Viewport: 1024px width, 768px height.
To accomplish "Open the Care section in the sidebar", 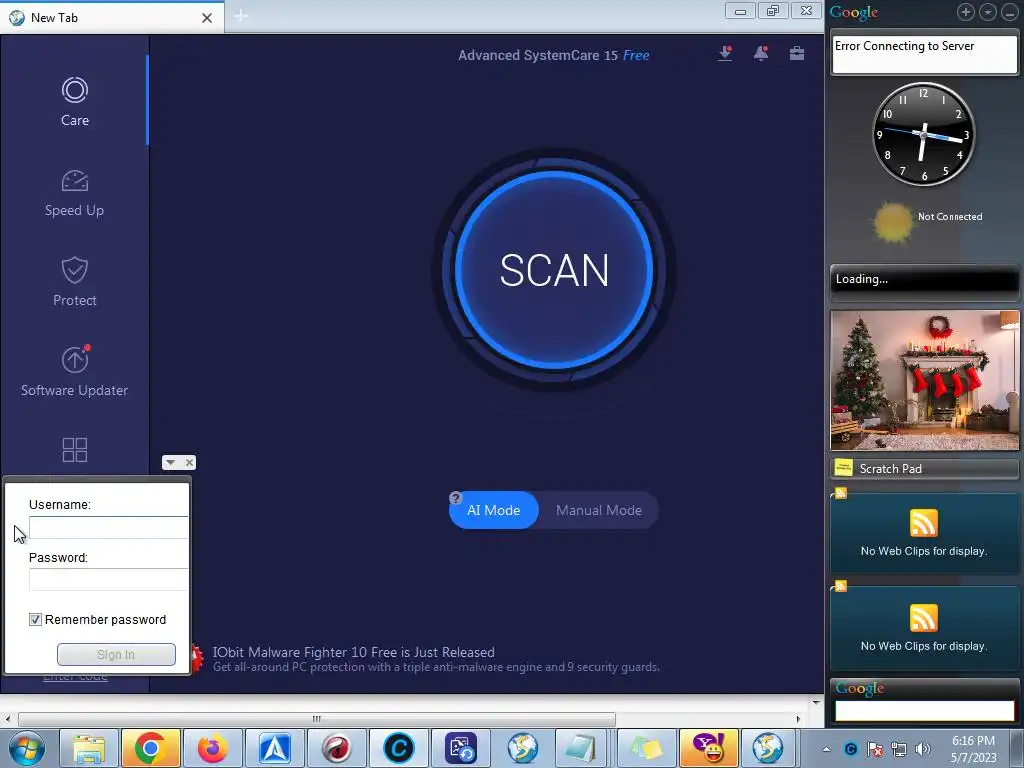I will pyautogui.click(x=74, y=101).
